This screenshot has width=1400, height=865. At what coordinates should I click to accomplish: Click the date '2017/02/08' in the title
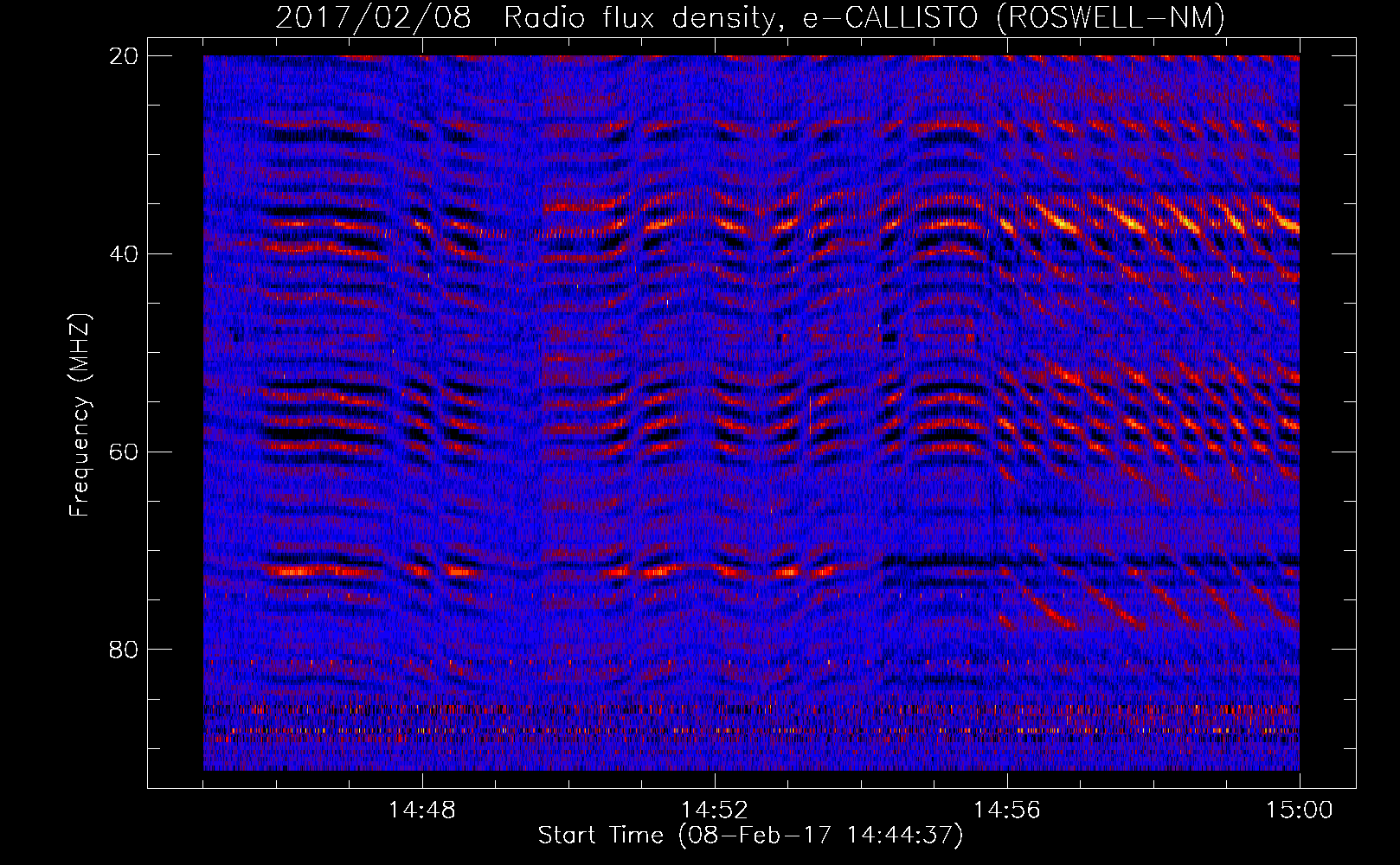click(373, 17)
